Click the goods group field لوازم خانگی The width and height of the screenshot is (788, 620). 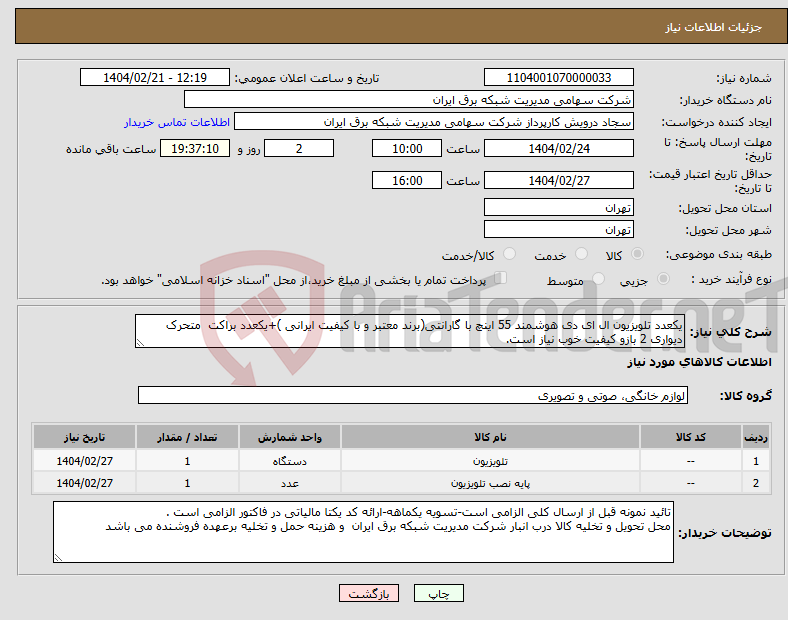pos(413,395)
